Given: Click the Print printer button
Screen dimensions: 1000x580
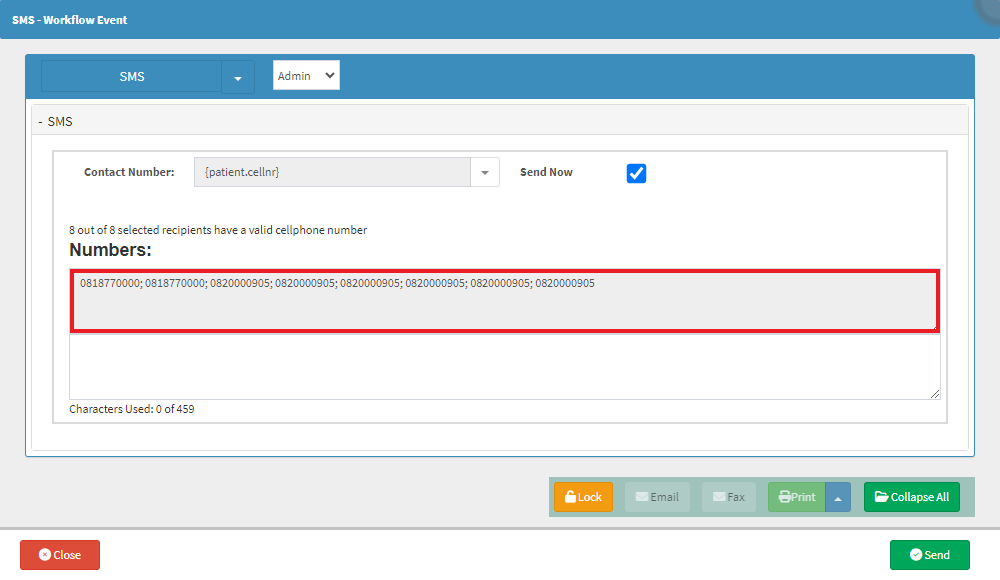Looking at the screenshot, I should coord(797,497).
